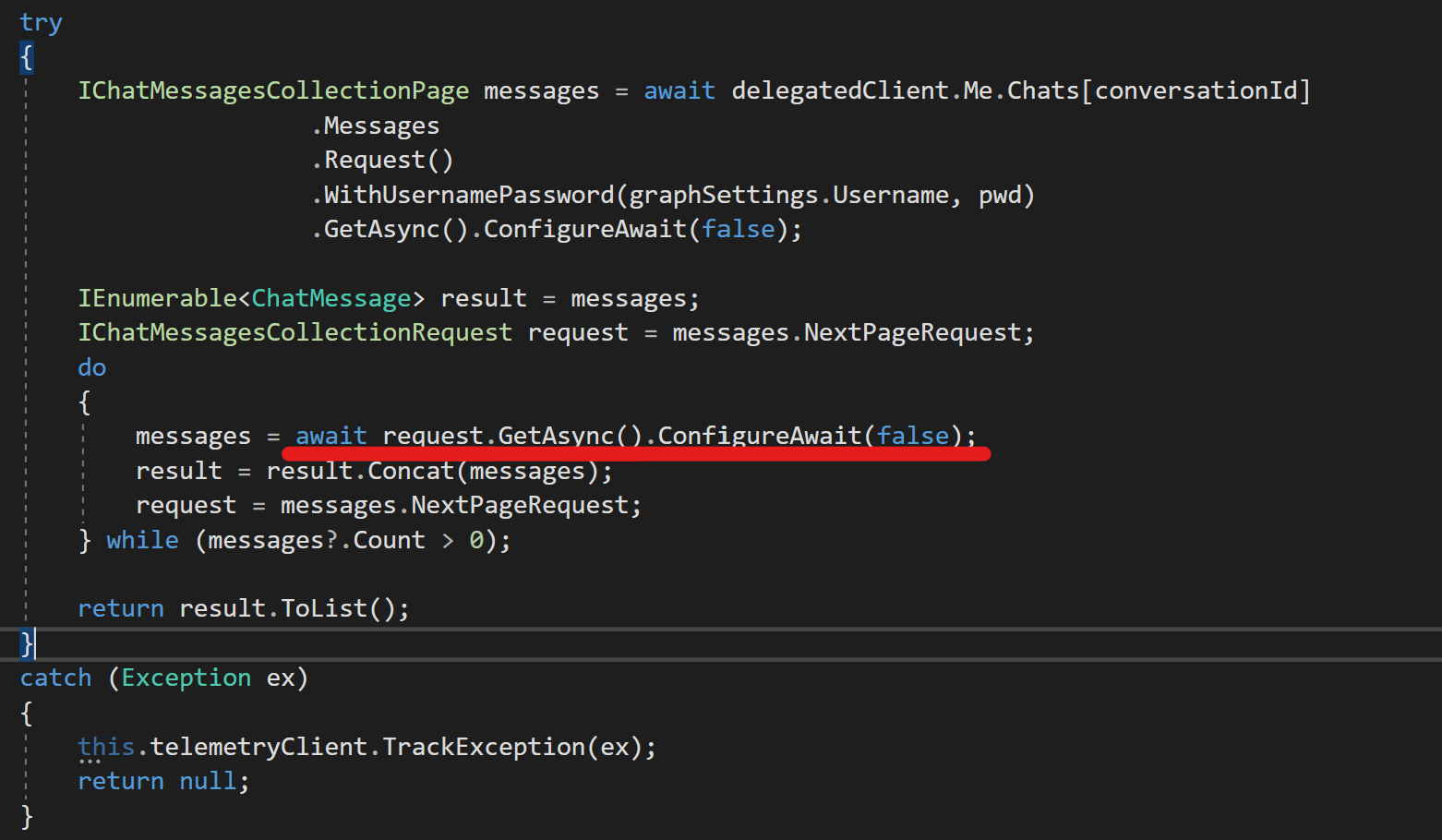Select the do keyword
Viewport: 1442px width, 840px height.
91,366
